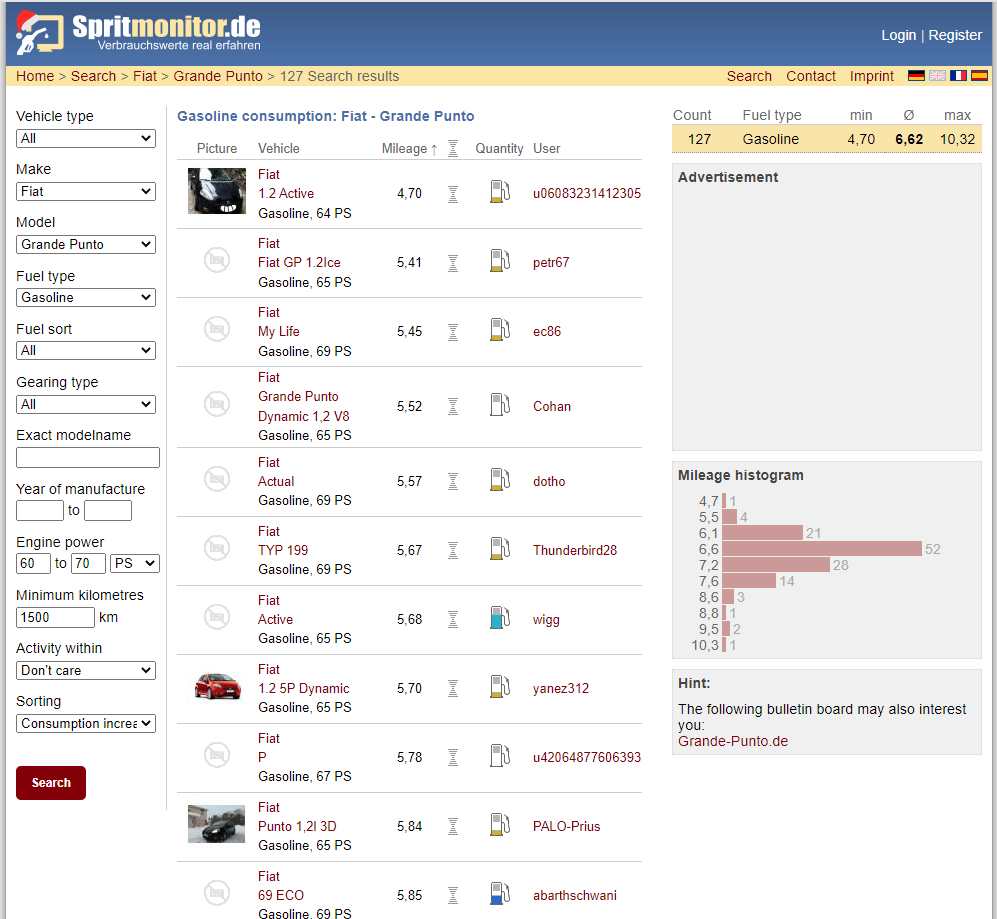The image size is (997, 919).
Task: Click hourglass icon in 1.2 Active row
Action: [x=453, y=193]
